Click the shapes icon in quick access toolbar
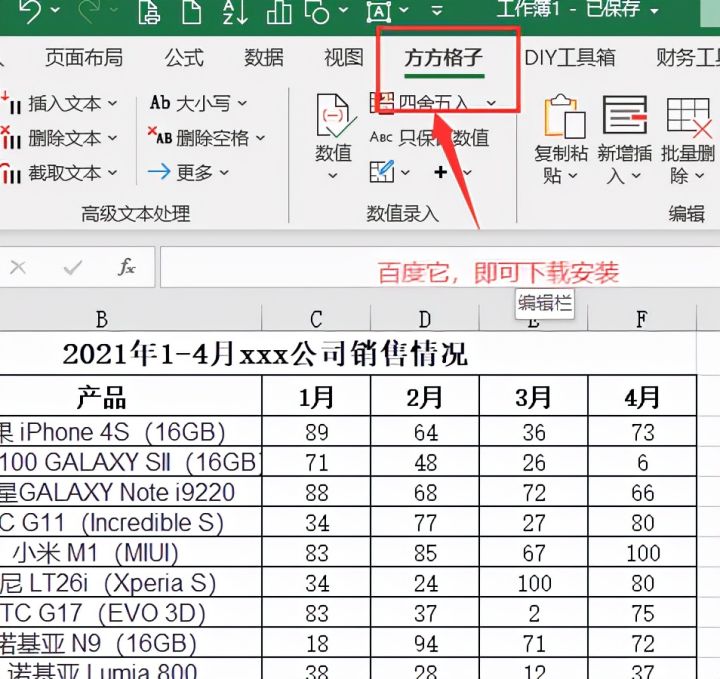 317,11
